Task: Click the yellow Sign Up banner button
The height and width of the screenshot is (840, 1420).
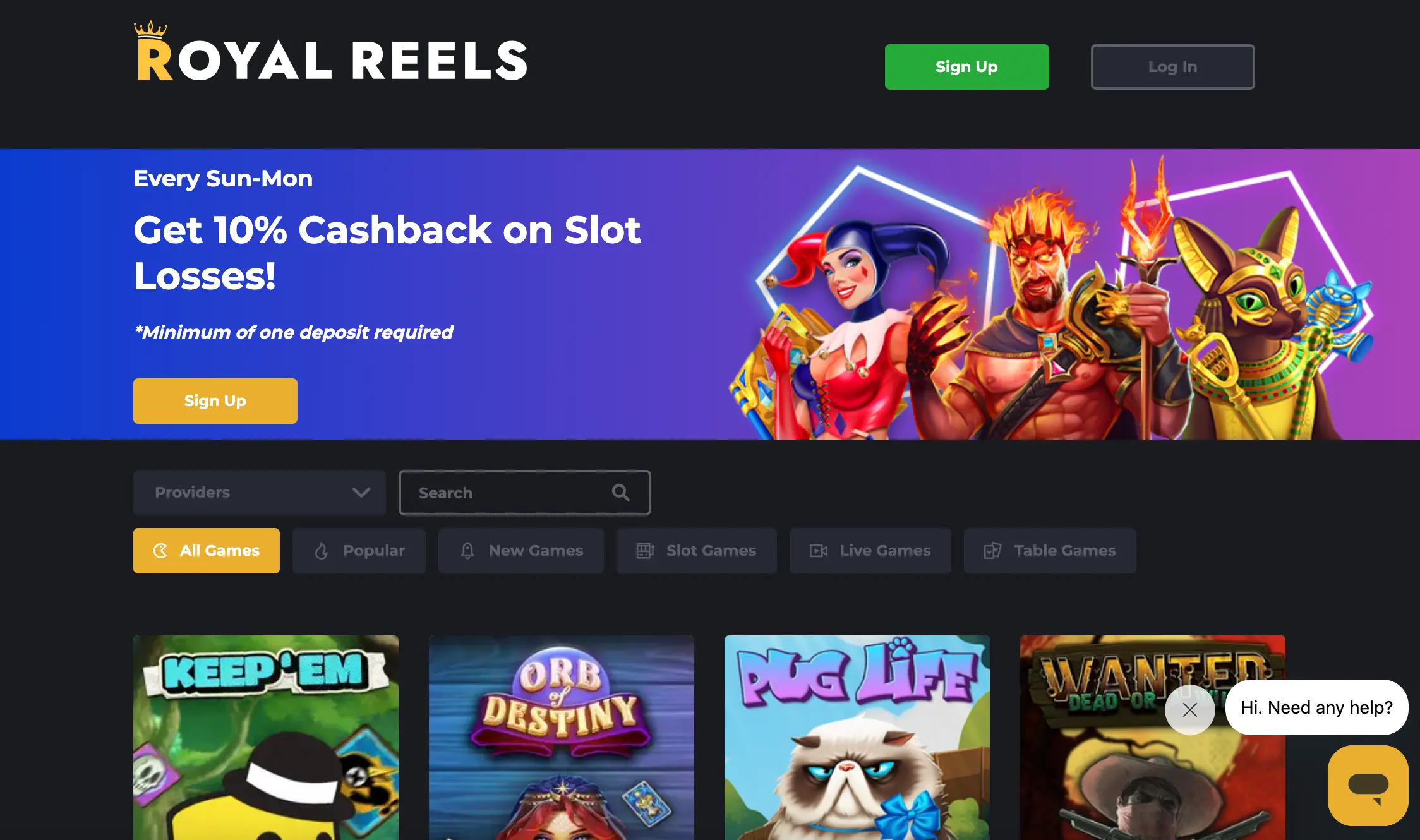Action: click(x=215, y=401)
